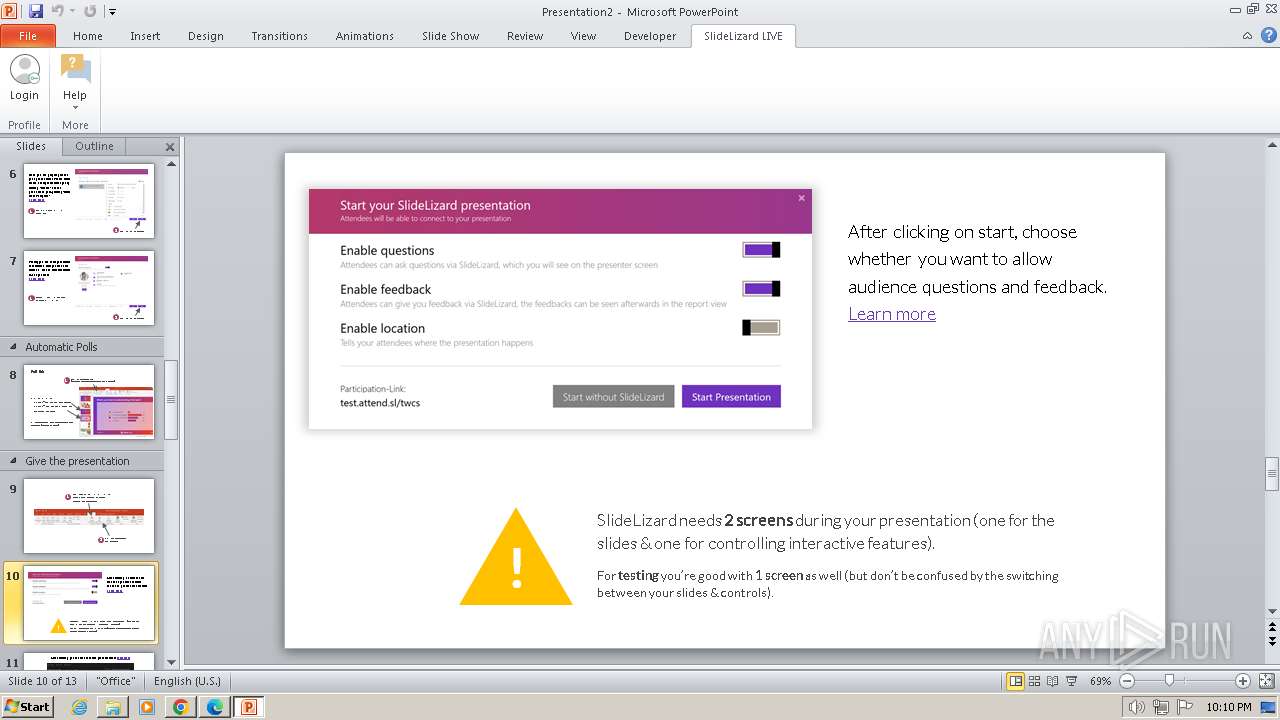Select slide 10 thumbnail
Screen dimensions: 1280x720
[89, 603]
